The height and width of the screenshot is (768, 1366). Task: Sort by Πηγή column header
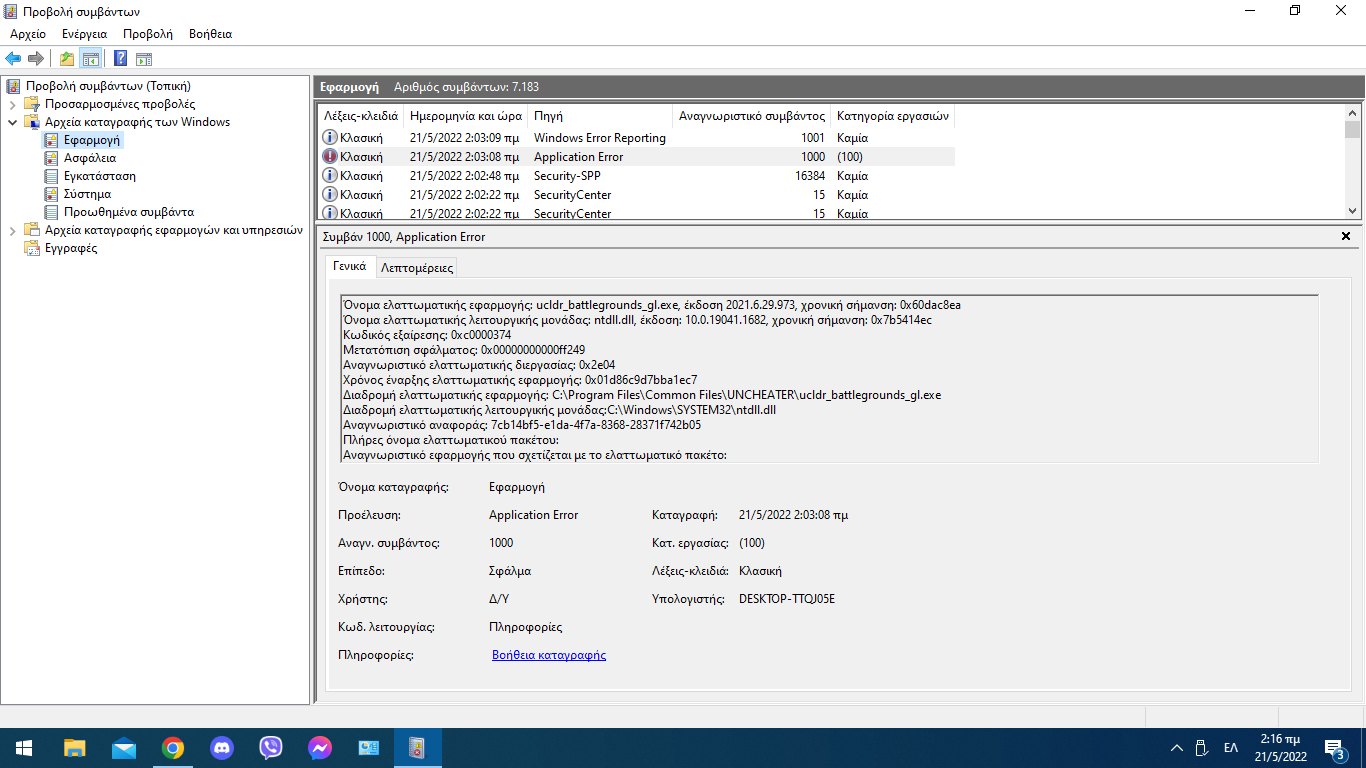[600, 116]
